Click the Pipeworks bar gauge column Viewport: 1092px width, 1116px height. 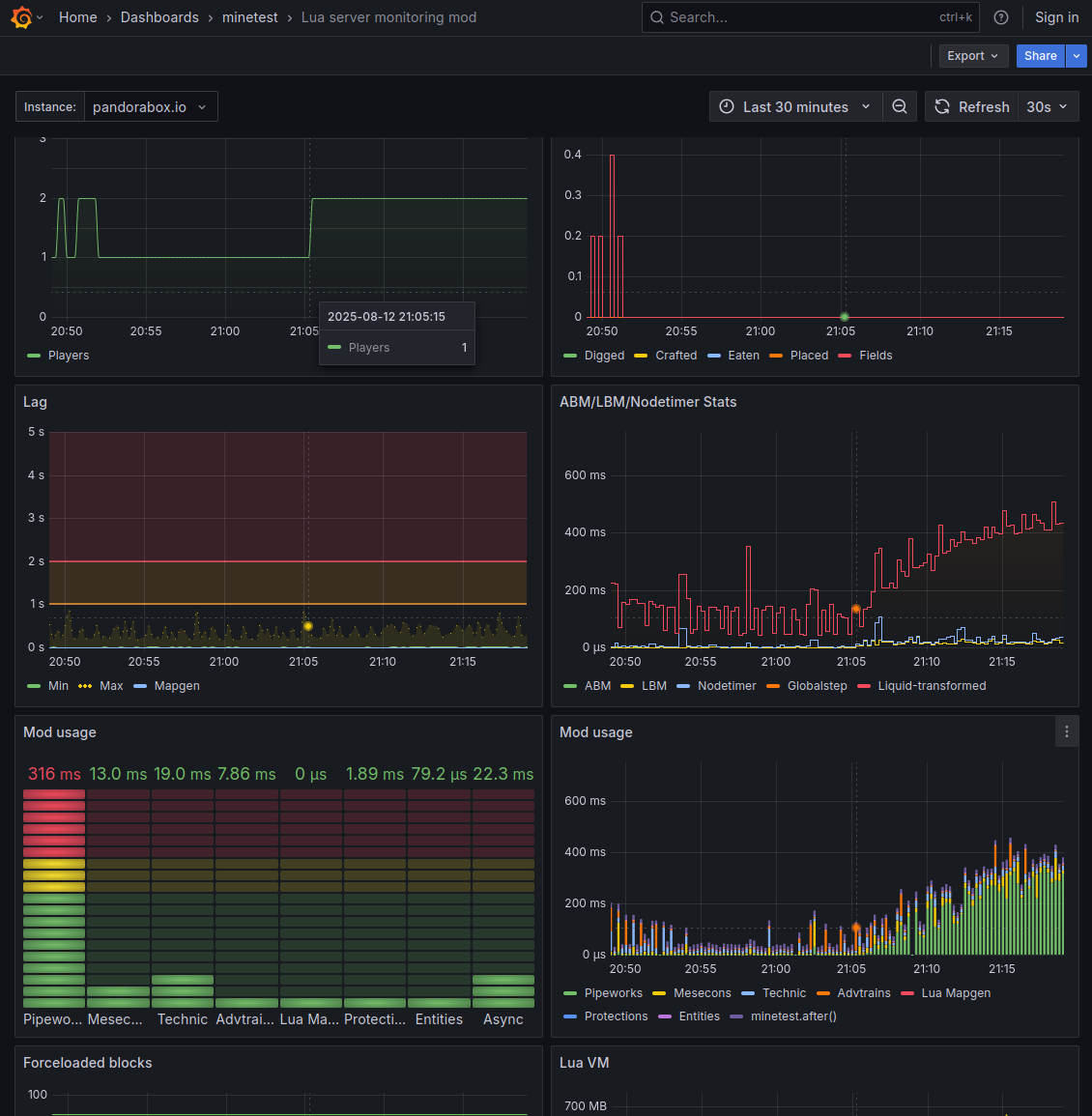click(54, 899)
